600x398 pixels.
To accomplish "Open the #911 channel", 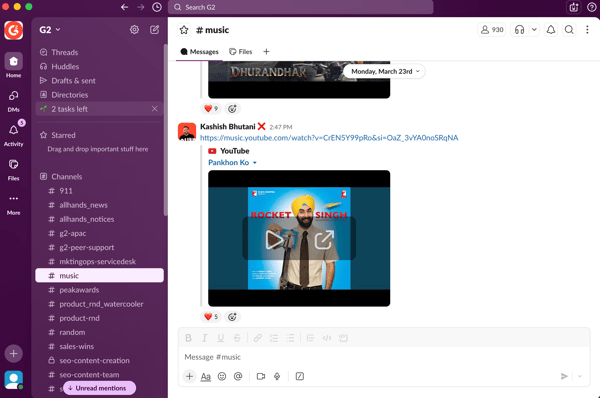I will point(100,191).
